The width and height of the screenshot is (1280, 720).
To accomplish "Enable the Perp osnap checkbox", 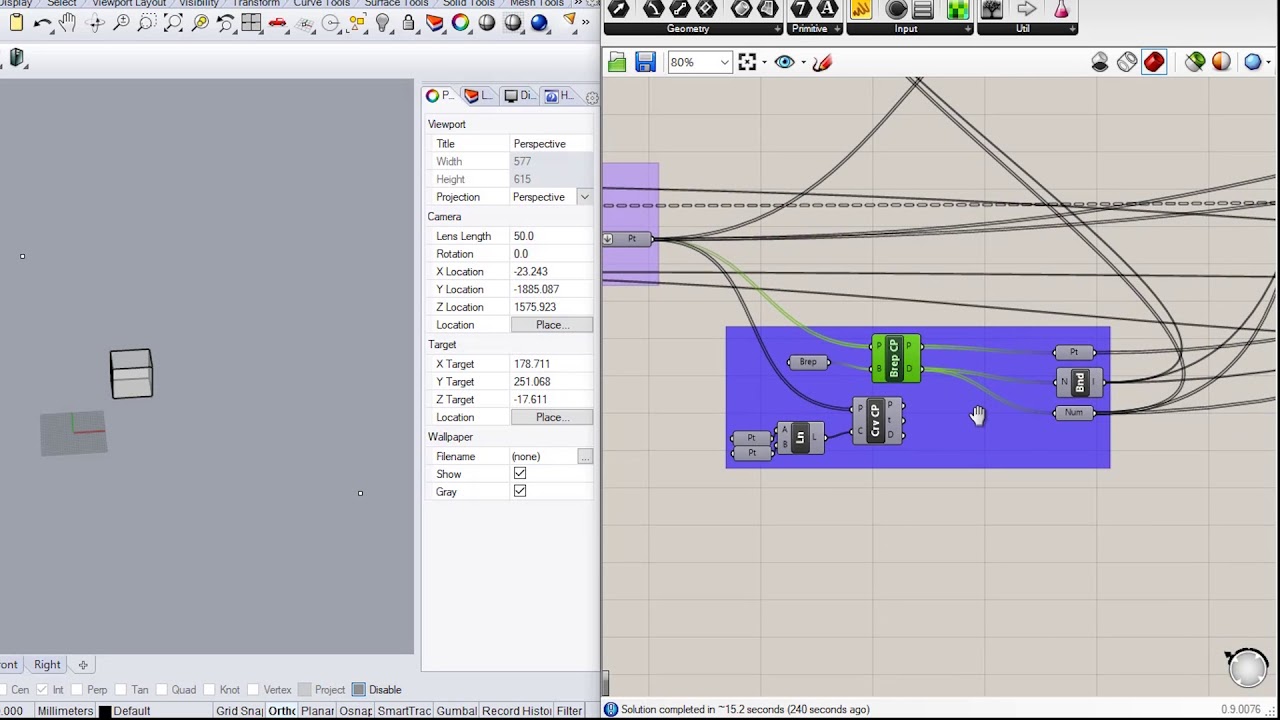I will (x=76, y=690).
